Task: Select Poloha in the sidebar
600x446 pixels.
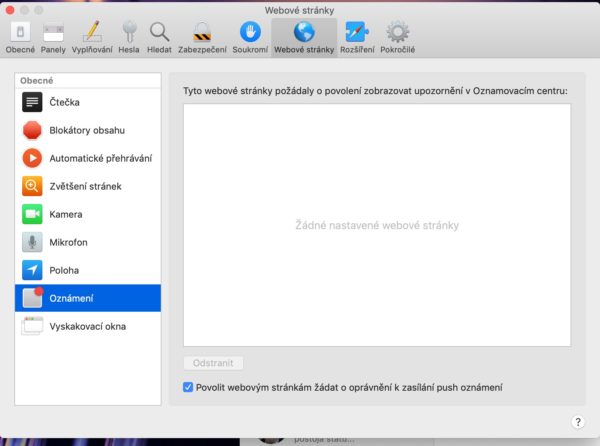Action: coord(88,270)
